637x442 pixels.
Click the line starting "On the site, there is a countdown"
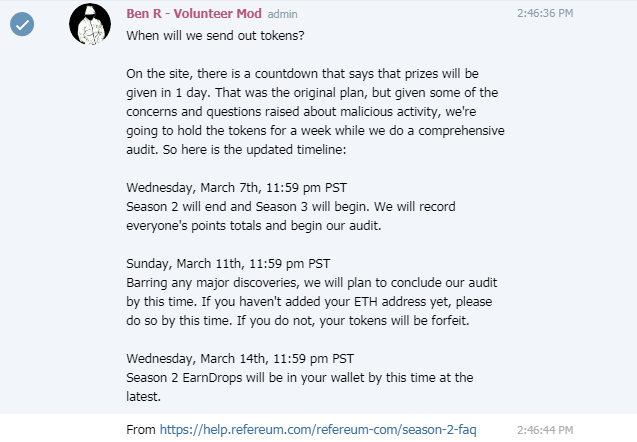[x=315, y=73]
